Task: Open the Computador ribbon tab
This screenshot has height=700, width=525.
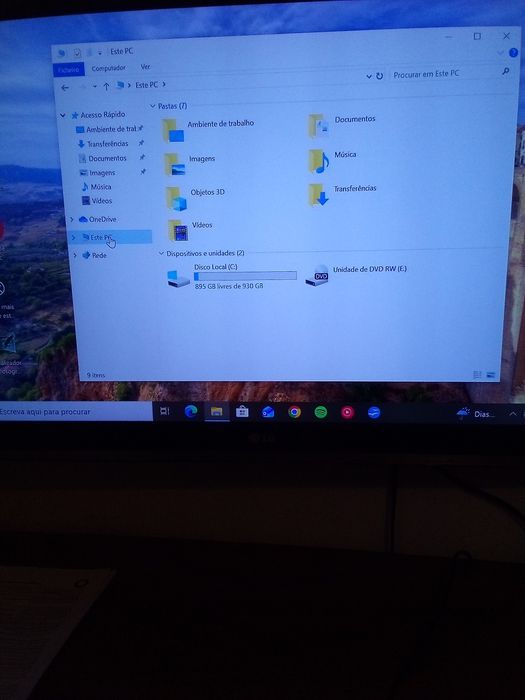Action: (108, 68)
